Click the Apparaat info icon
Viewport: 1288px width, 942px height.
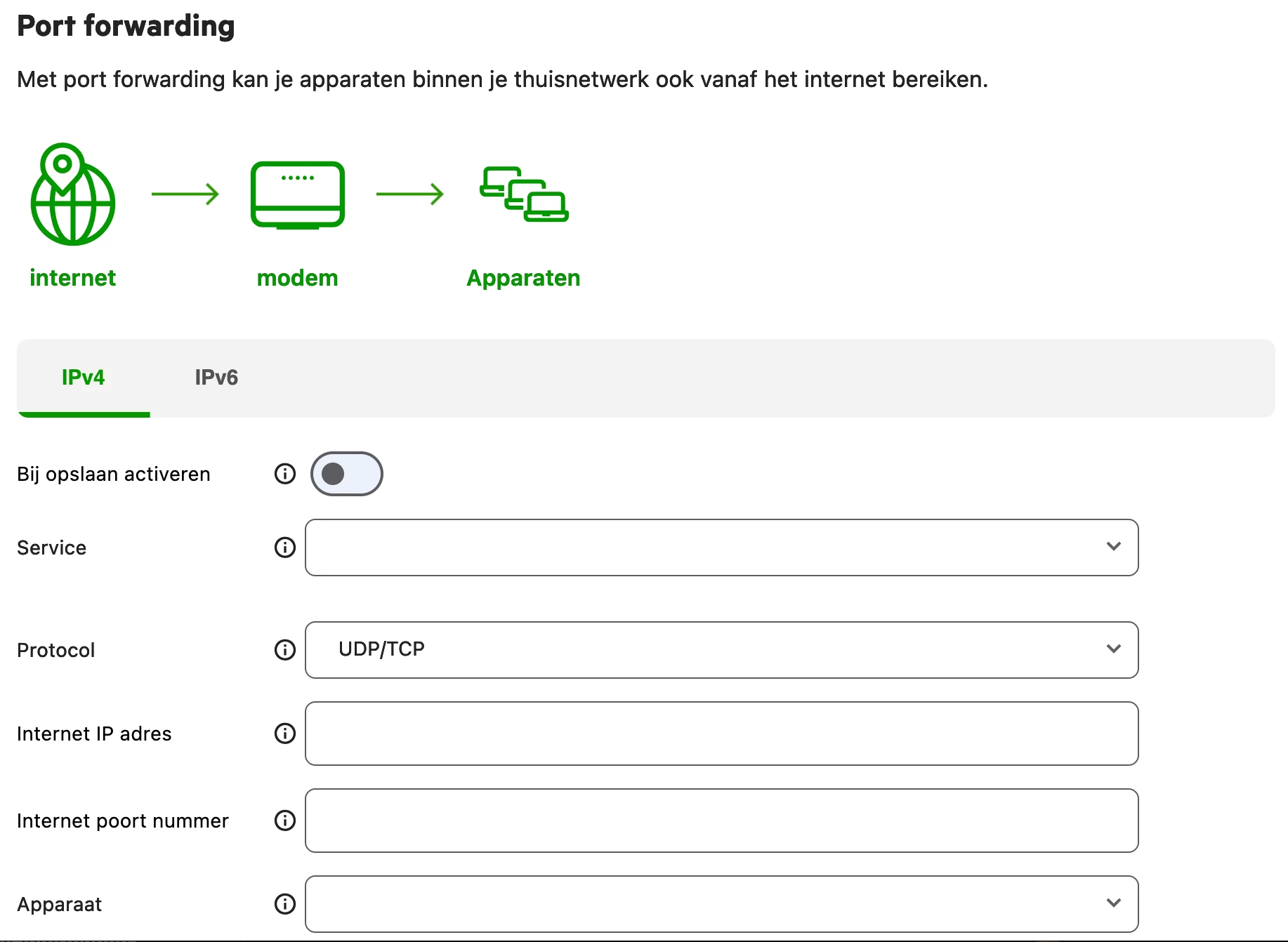point(284,904)
